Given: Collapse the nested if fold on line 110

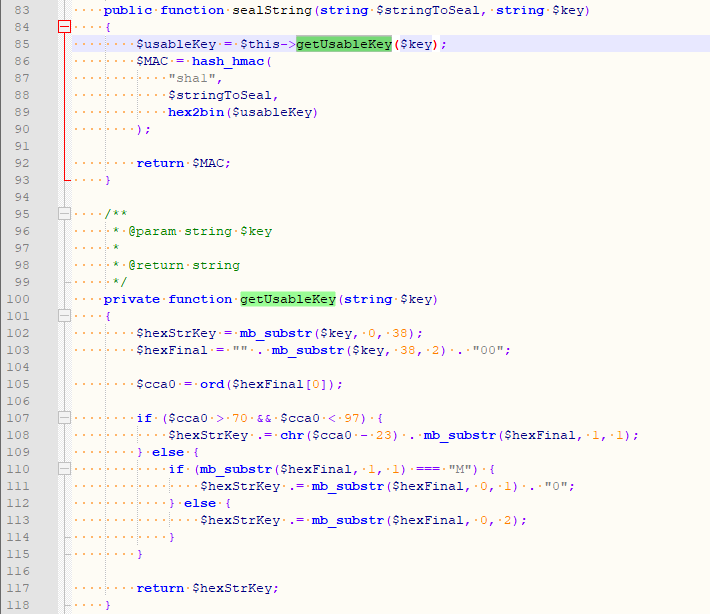Looking at the screenshot, I should point(65,469).
